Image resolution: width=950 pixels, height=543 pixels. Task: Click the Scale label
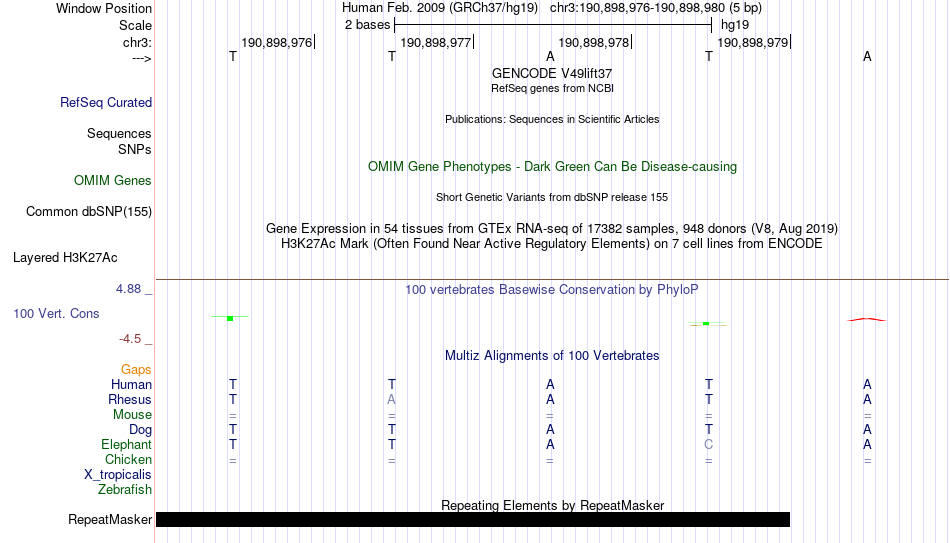135,25
